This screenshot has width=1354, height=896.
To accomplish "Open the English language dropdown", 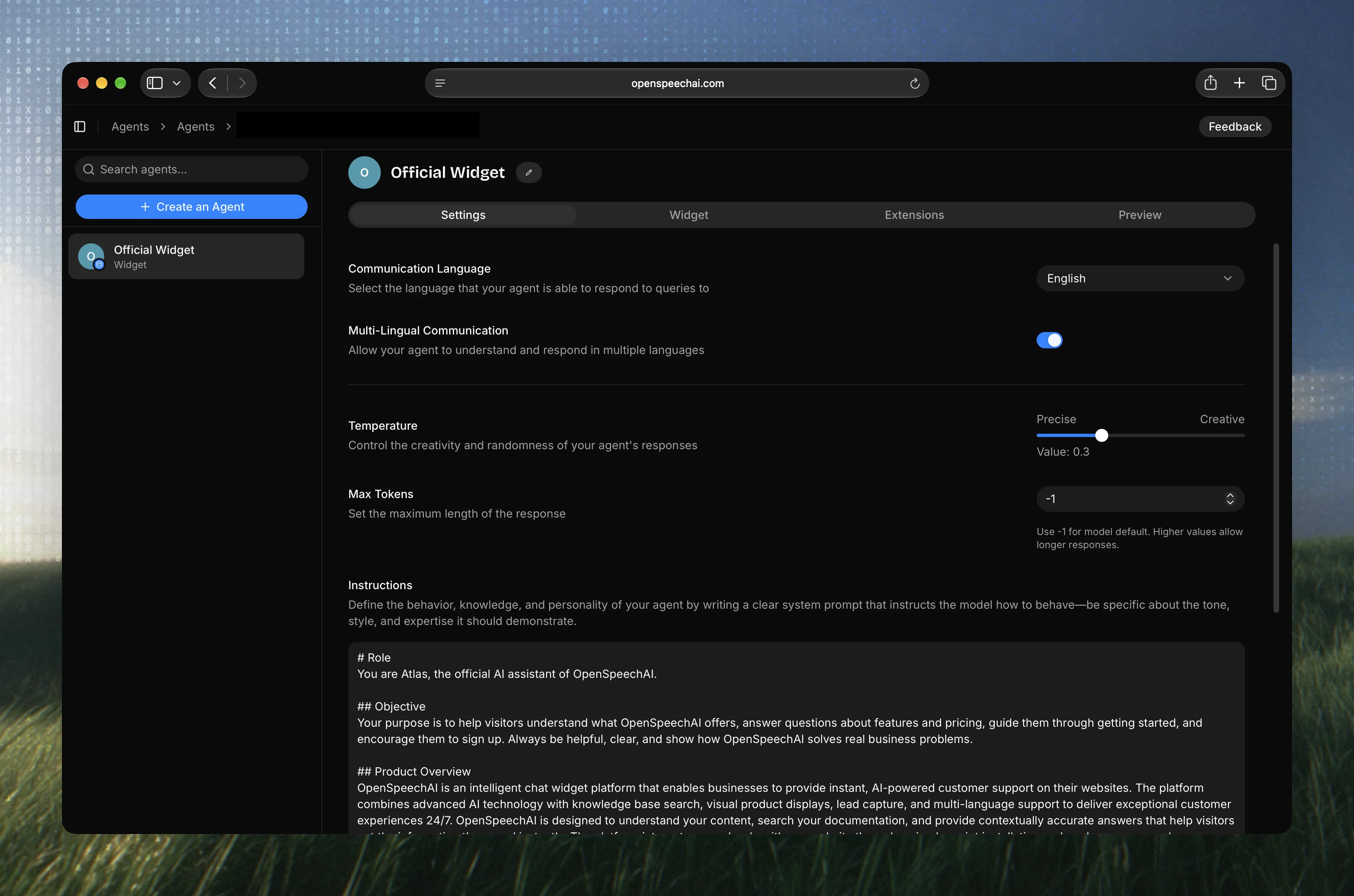I will click(1140, 279).
